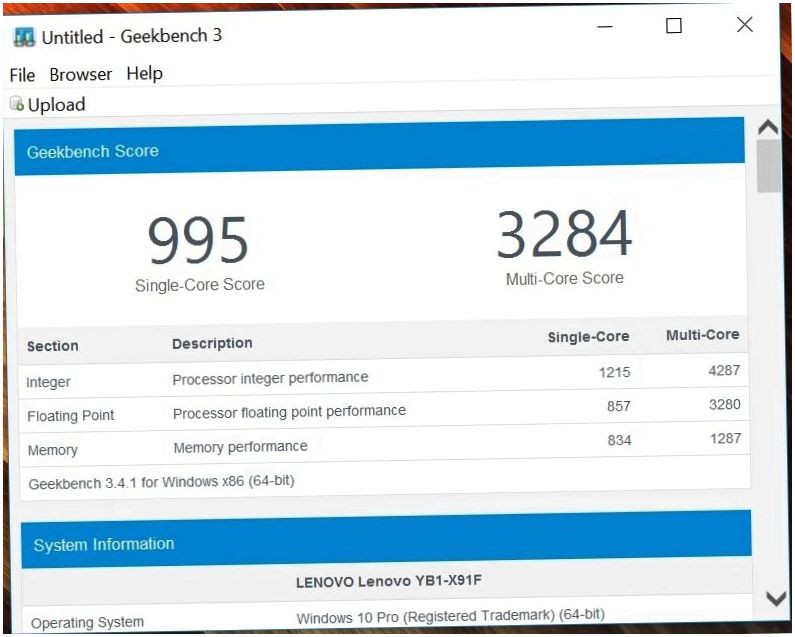Click the Section column header
This screenshot has height=637, width=795.
pos(53,346)
